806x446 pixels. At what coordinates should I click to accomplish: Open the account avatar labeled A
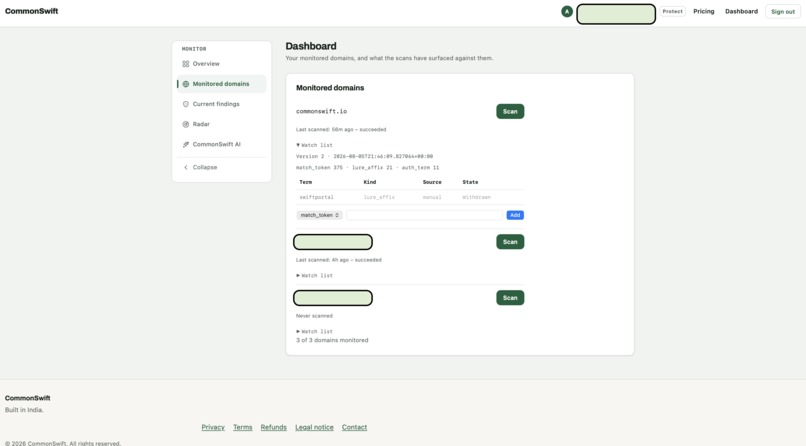coord(566,11)
